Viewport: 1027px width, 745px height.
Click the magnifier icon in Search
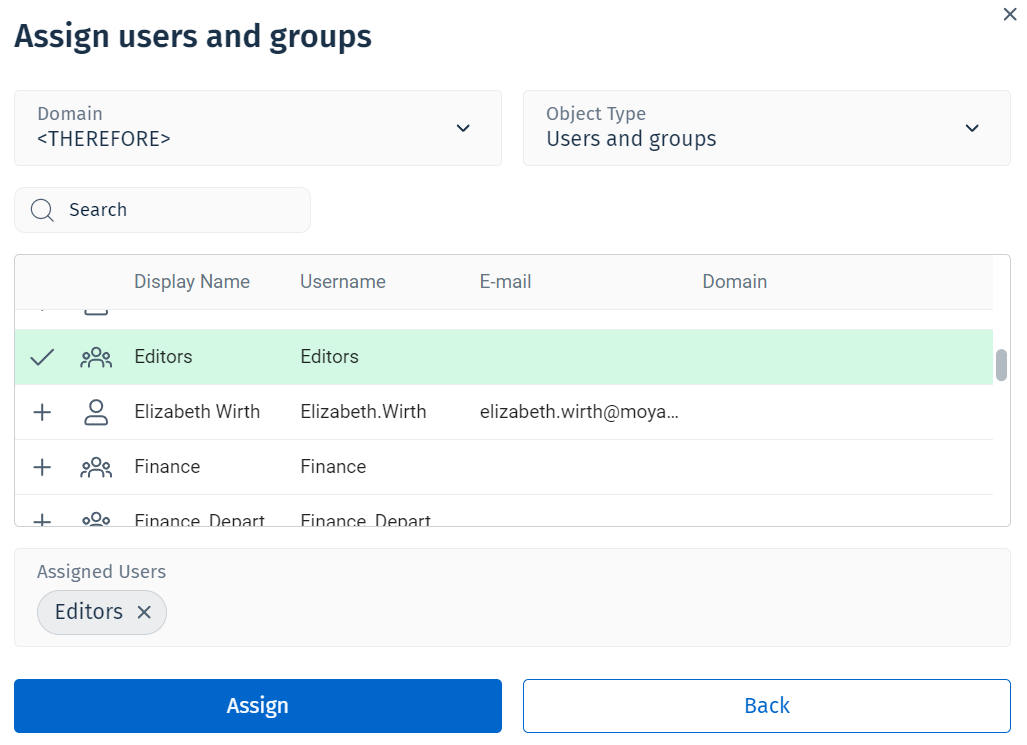tap(42, 210)
